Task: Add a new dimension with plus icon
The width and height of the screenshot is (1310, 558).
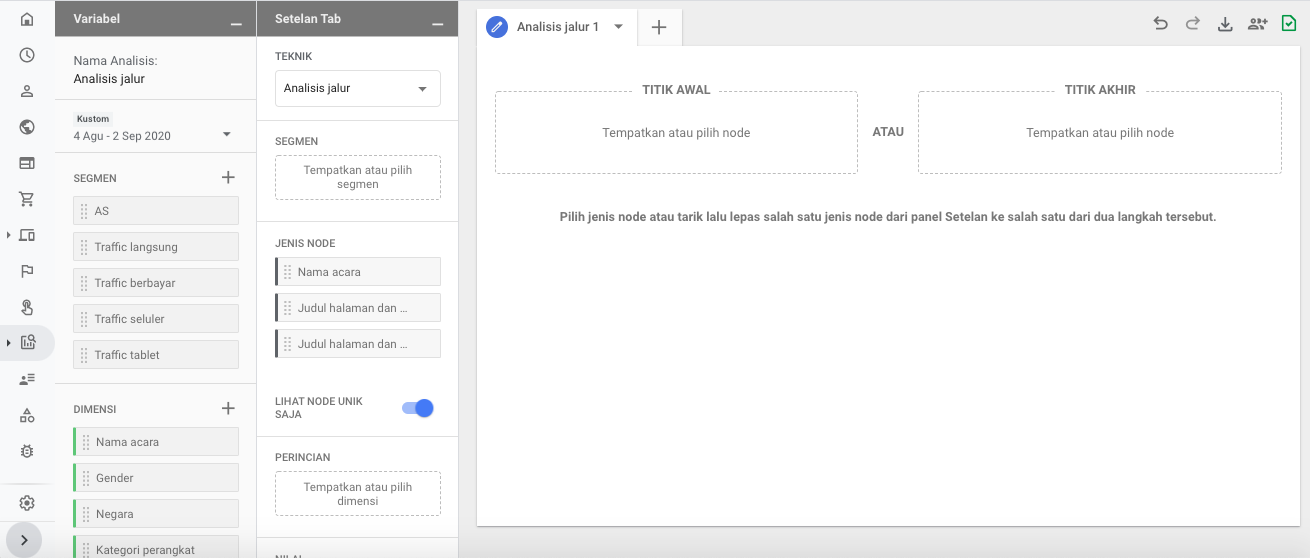Action: (228, 408)
